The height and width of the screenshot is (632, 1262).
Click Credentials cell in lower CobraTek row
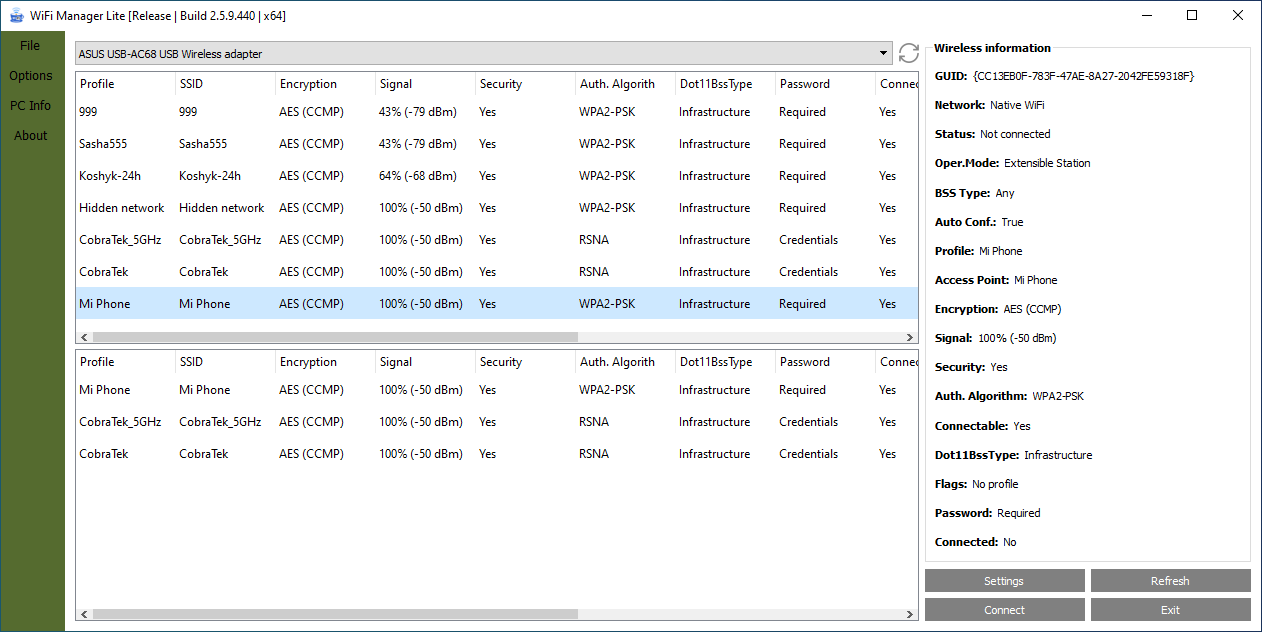808,454
